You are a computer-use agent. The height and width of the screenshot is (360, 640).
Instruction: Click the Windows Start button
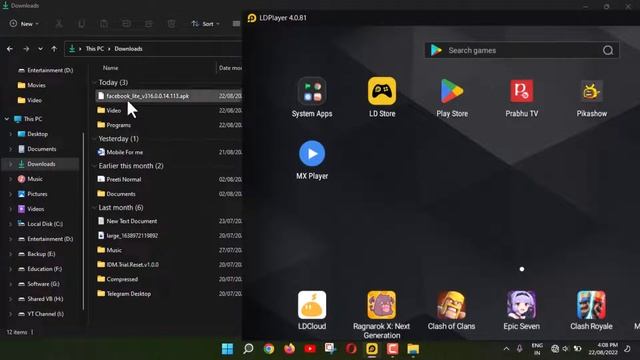point(227,349)
